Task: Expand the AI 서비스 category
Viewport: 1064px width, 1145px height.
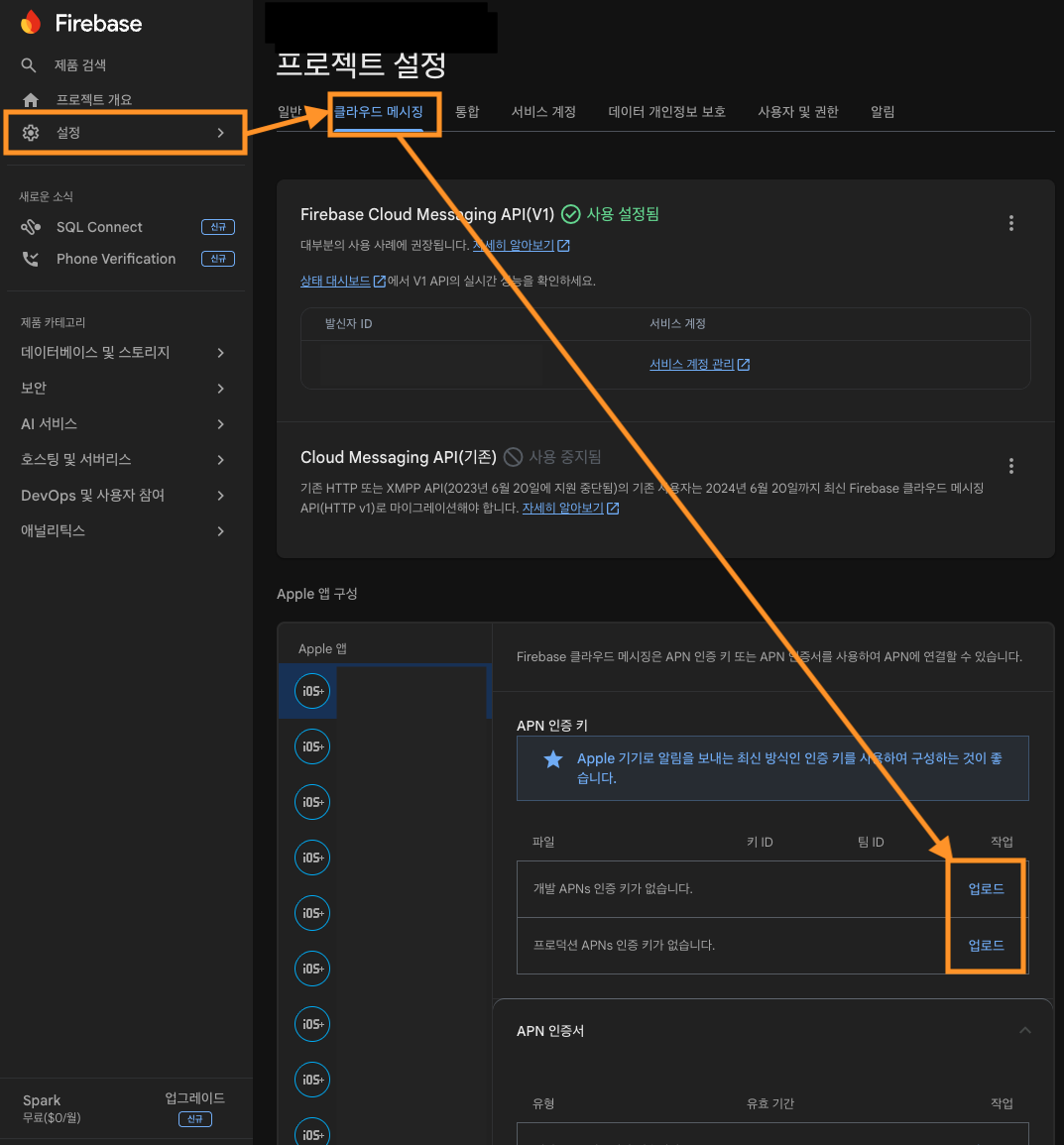Action: point(220,424)
